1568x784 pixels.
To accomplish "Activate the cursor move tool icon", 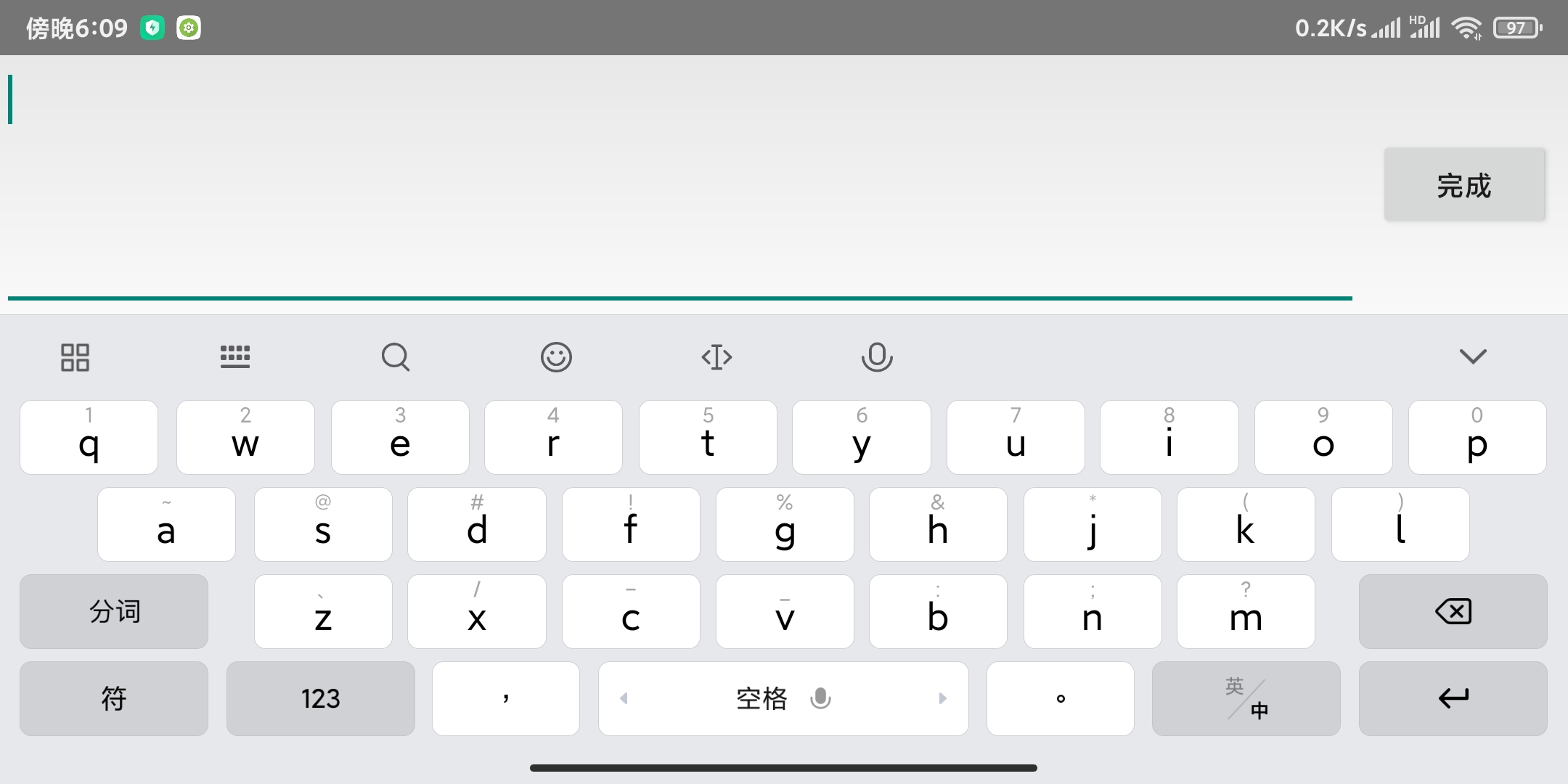I will click(x=716, y=357).
